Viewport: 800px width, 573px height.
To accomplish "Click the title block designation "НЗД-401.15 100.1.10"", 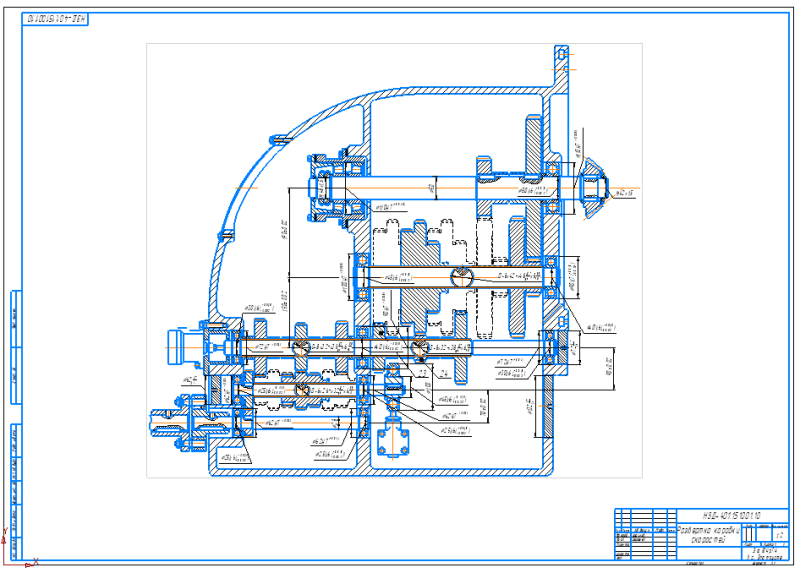I will tap(731, 515).
